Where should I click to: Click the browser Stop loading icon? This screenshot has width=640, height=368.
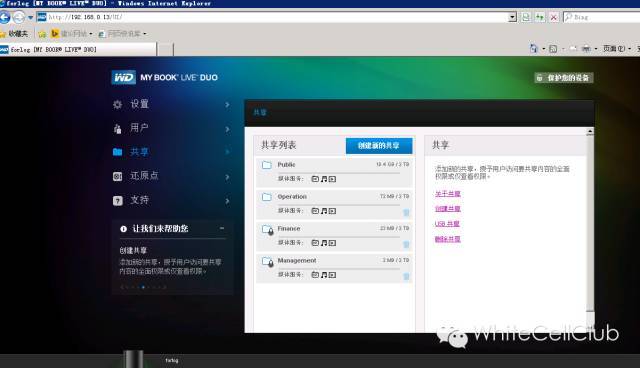click(553, 17)
